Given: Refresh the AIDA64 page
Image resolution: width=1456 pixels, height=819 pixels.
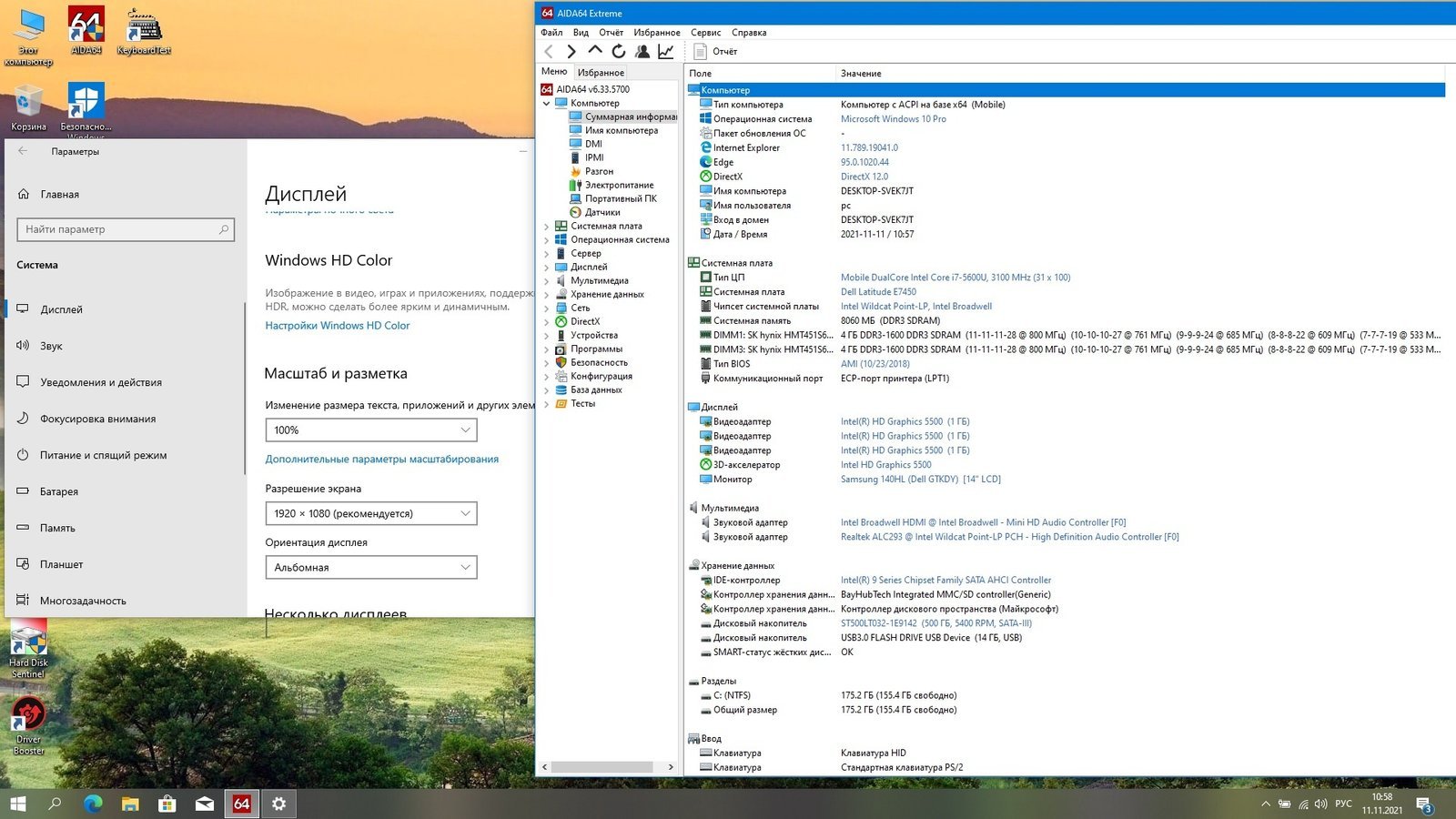Looking at the screenshot, I should [619, 52].
